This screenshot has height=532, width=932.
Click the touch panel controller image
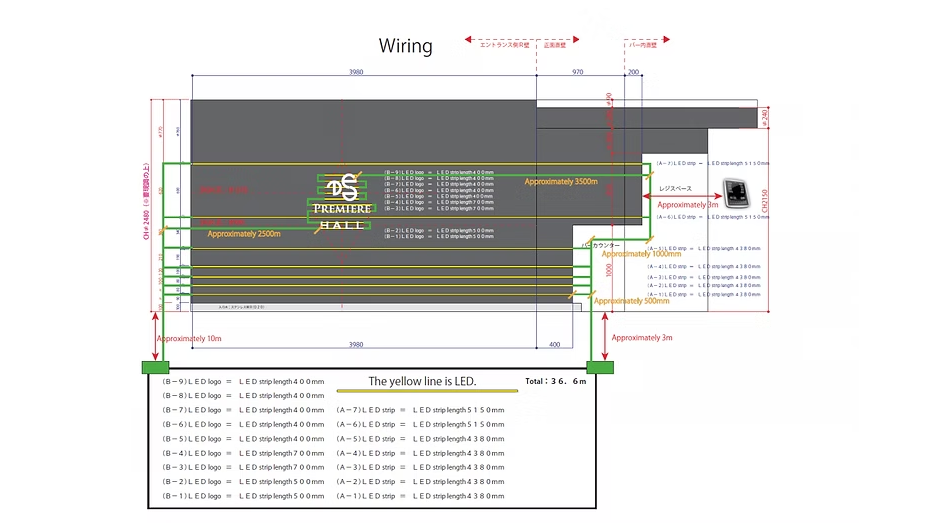(736, 193)
